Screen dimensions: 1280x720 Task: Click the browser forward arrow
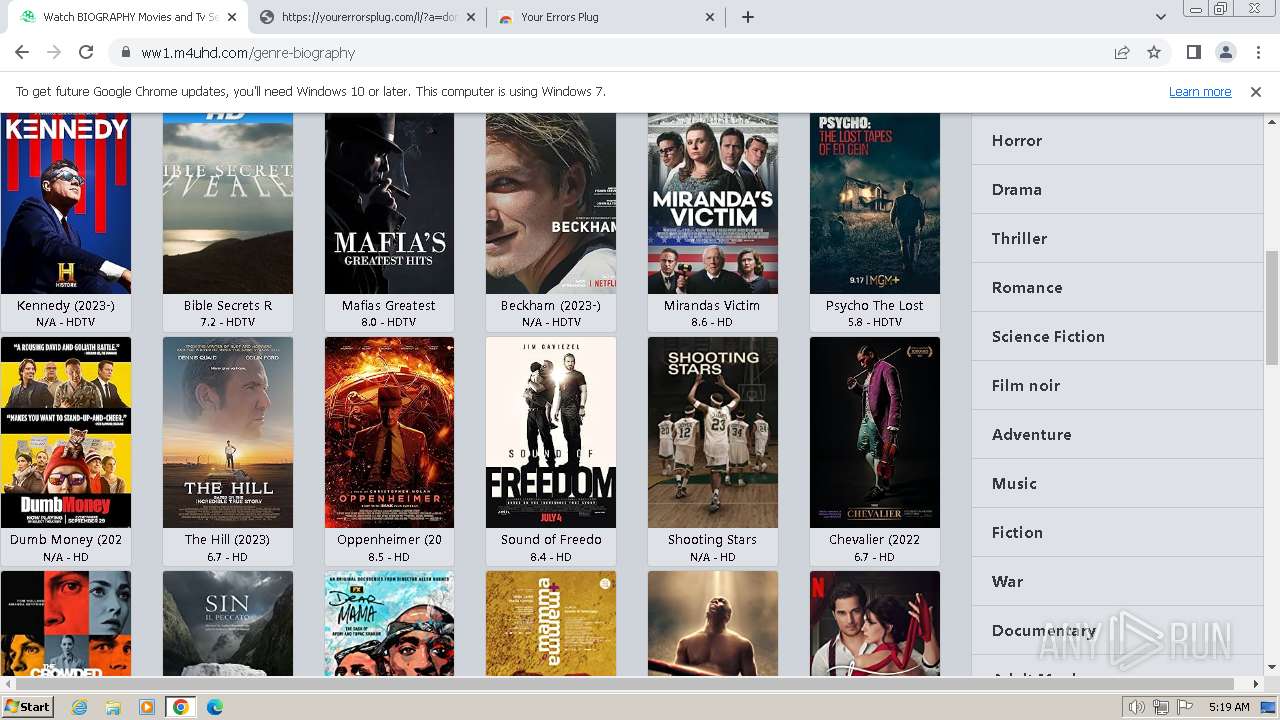pyautogui.click(x=54, y=52)
